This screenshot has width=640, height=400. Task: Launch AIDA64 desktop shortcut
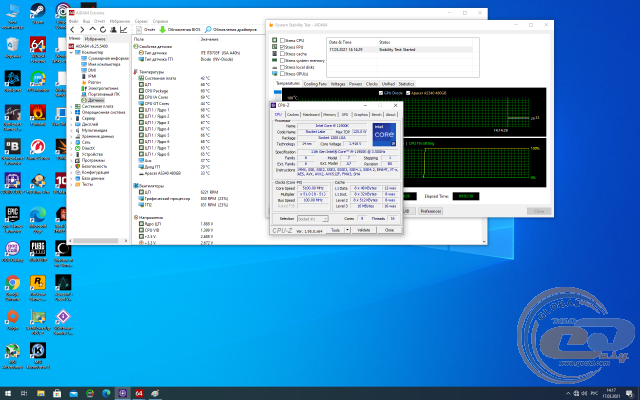click(38, 49)
